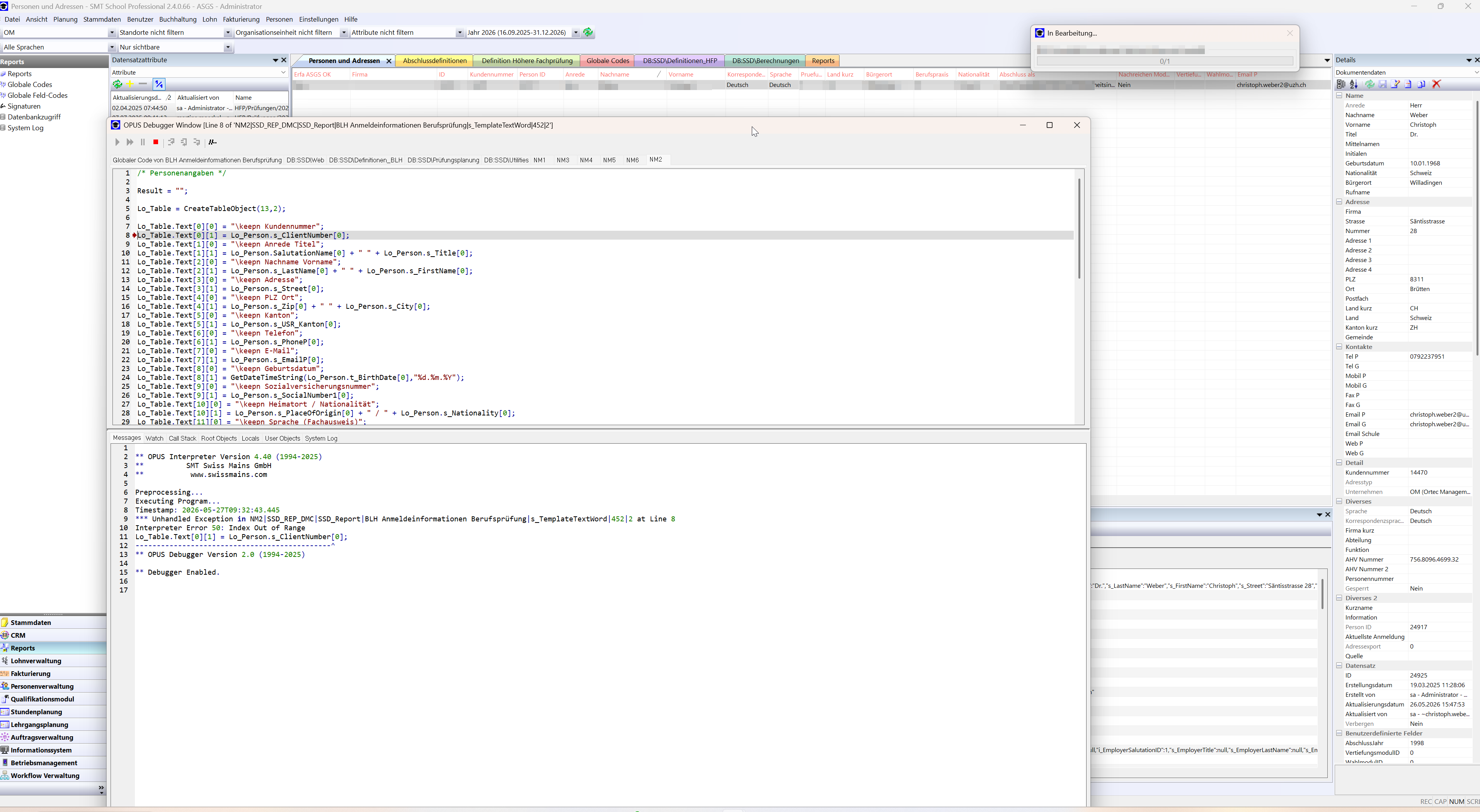Viewport: 1480px width, 812px height.
Task: Open Stundenplanung module in navigation pane
Action: click(x=53, y=712)
